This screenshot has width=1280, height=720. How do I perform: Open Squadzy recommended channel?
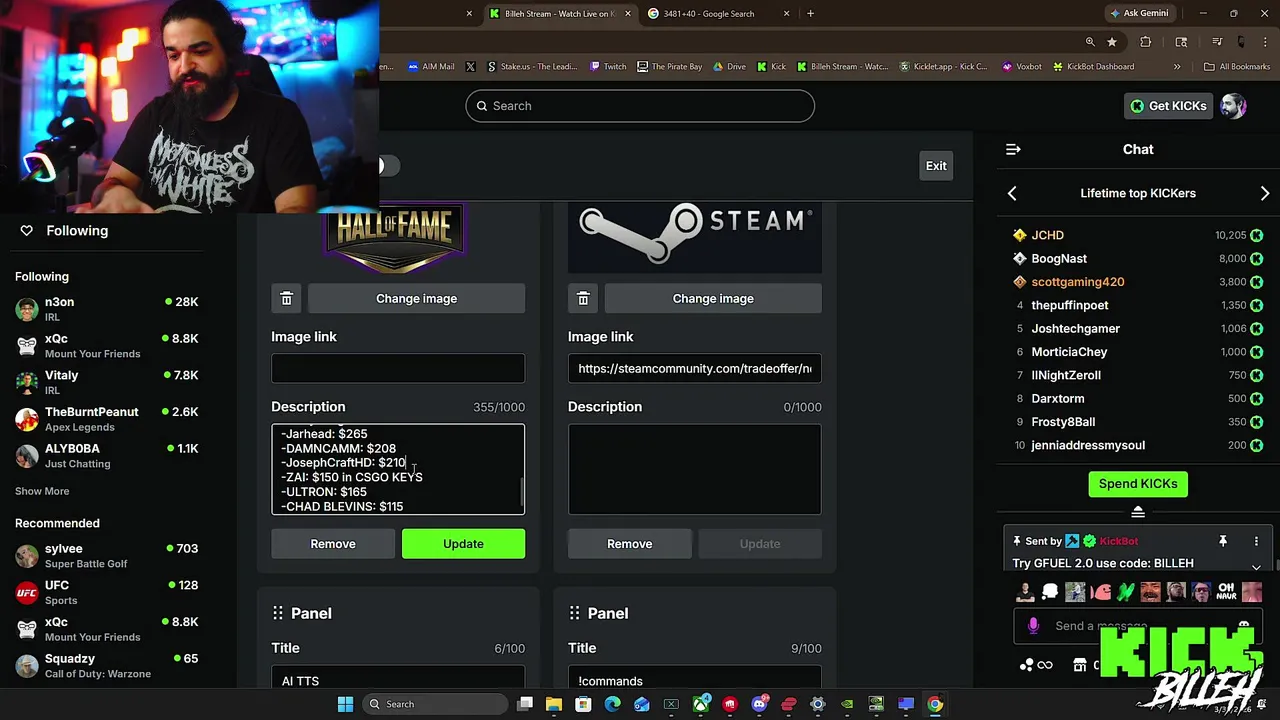click(106, 666)
